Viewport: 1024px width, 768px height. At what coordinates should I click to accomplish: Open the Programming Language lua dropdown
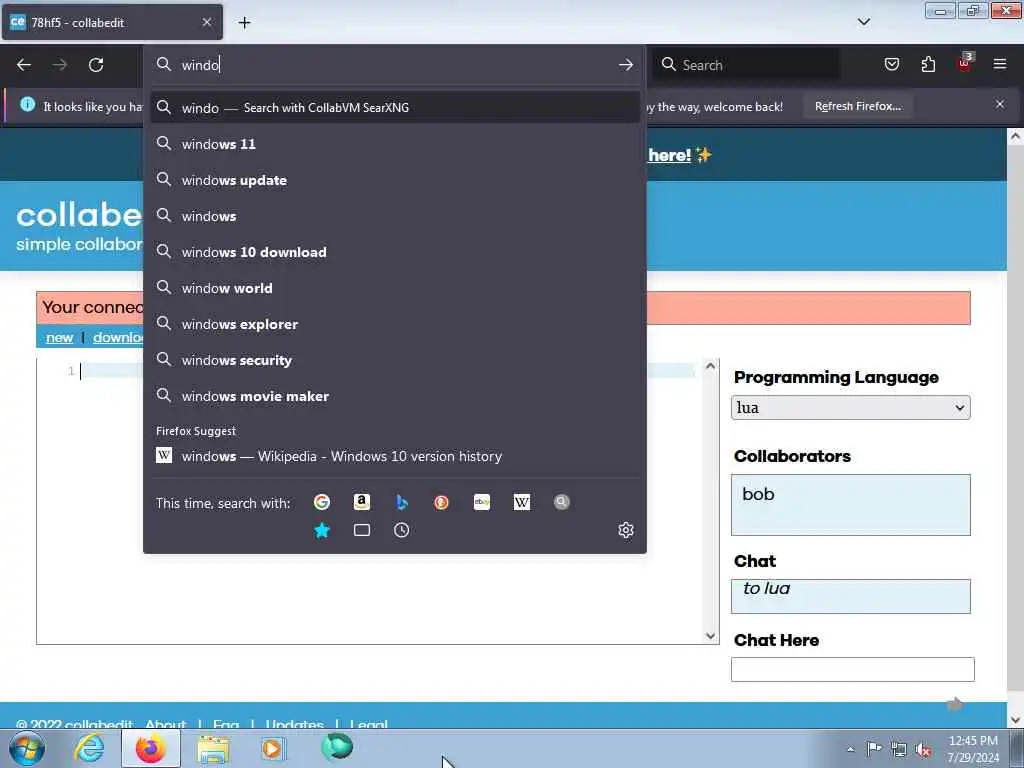(850, 408)
